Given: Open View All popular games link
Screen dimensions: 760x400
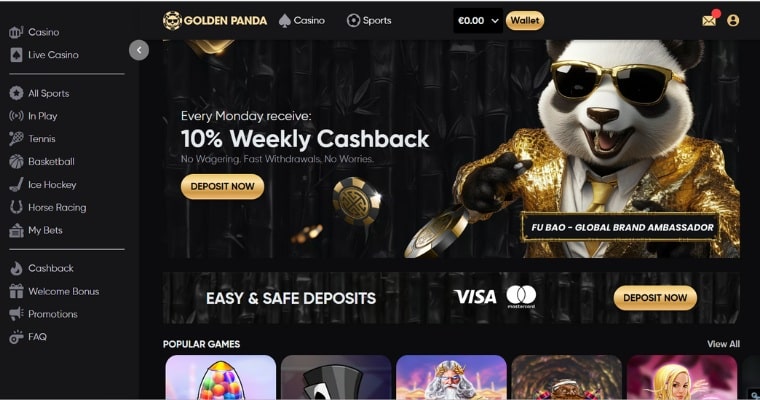Looking at the screenshot, I should click(723, 344).
